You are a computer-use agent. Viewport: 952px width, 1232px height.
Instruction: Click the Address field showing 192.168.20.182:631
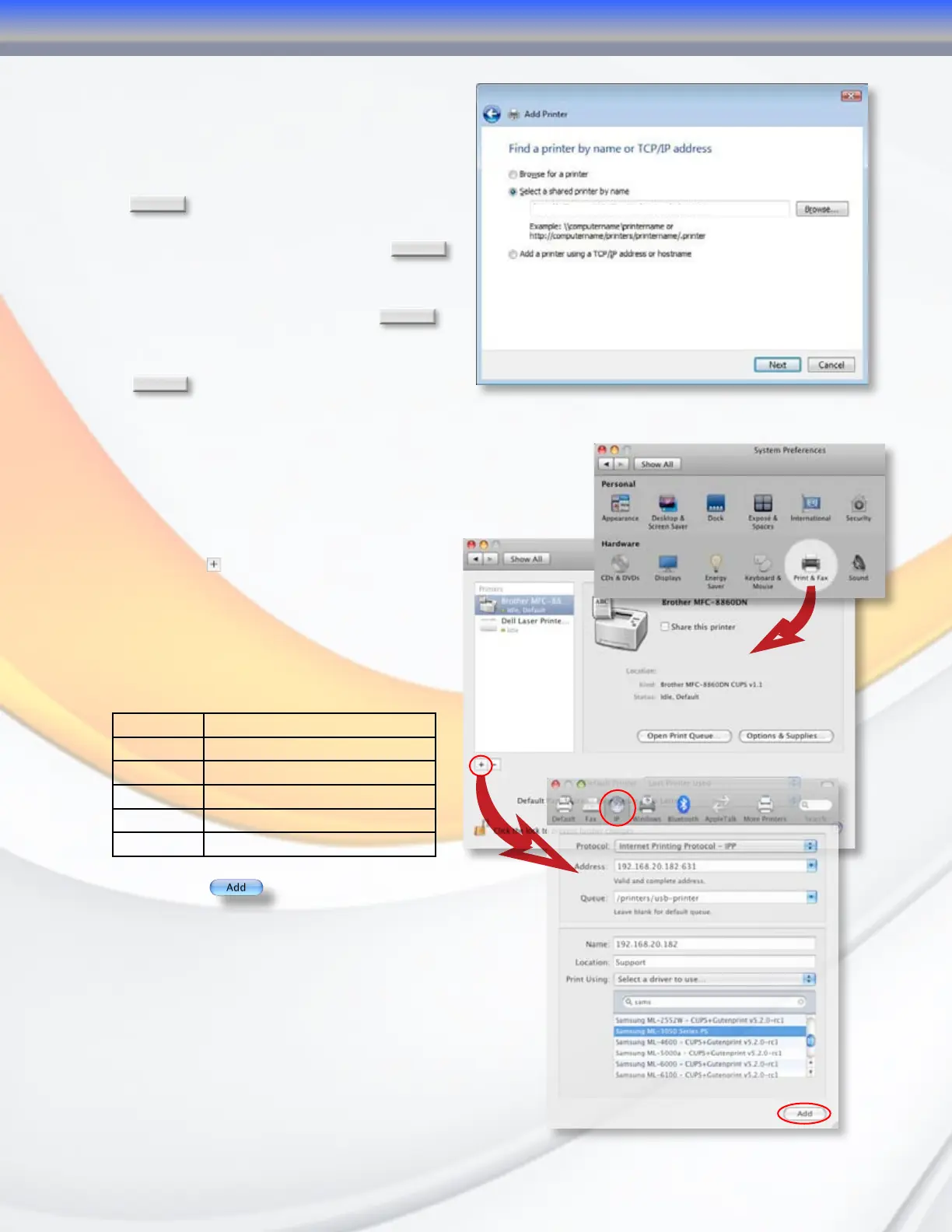709,866
